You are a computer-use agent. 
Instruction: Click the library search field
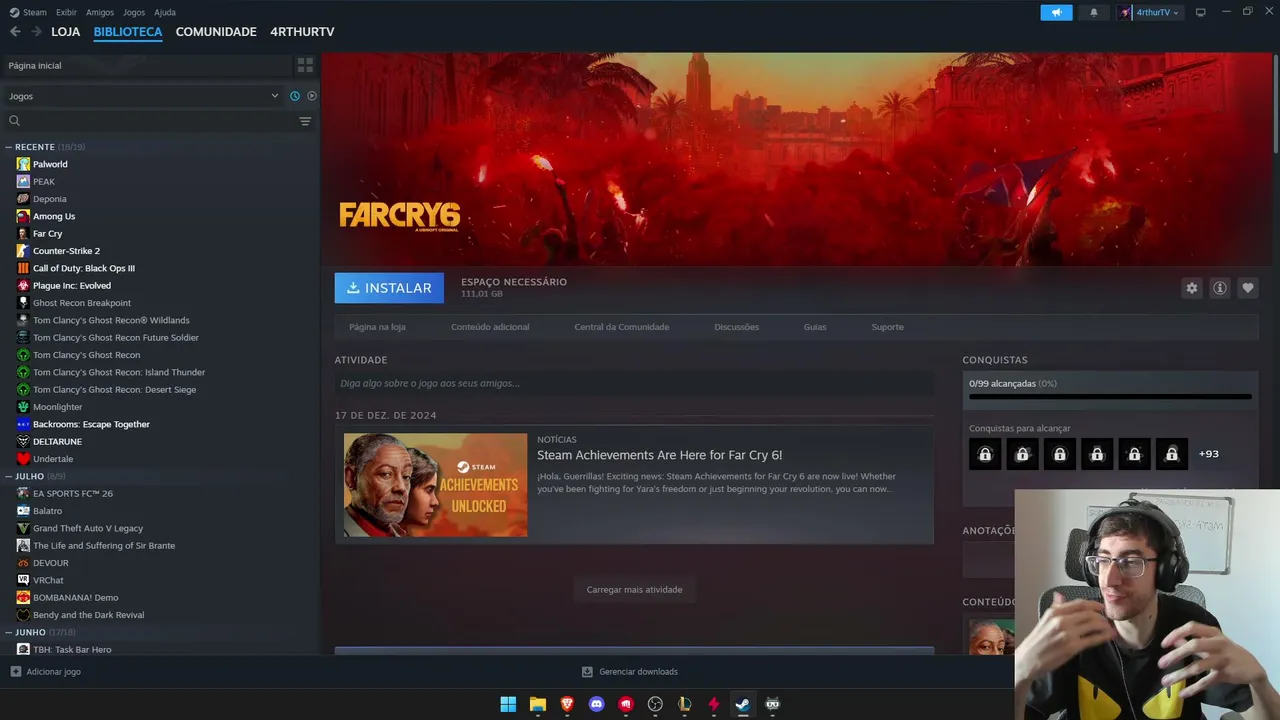coord(151,121)
